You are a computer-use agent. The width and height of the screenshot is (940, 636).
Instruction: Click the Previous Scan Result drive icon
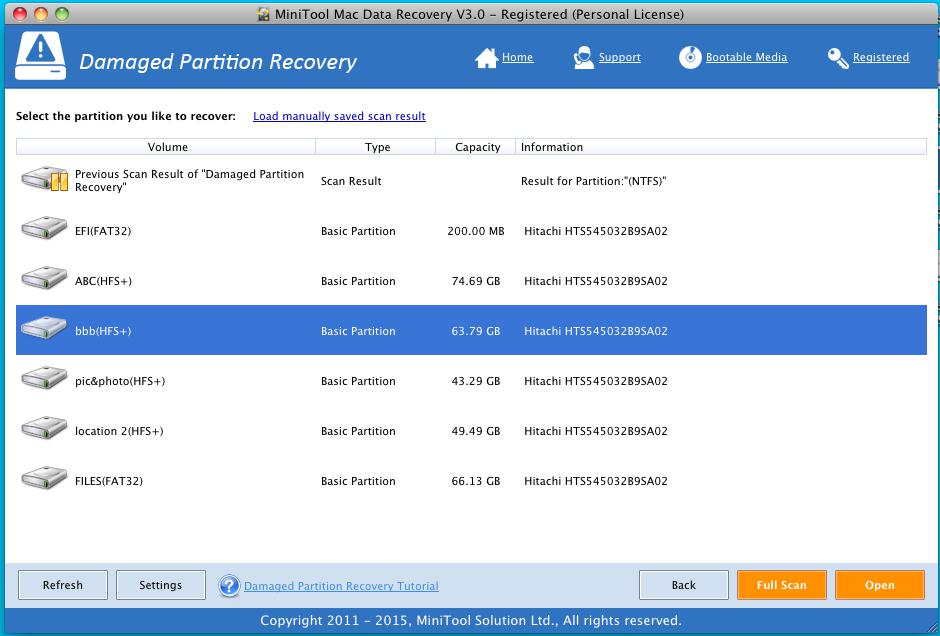(x=44, y=179)
